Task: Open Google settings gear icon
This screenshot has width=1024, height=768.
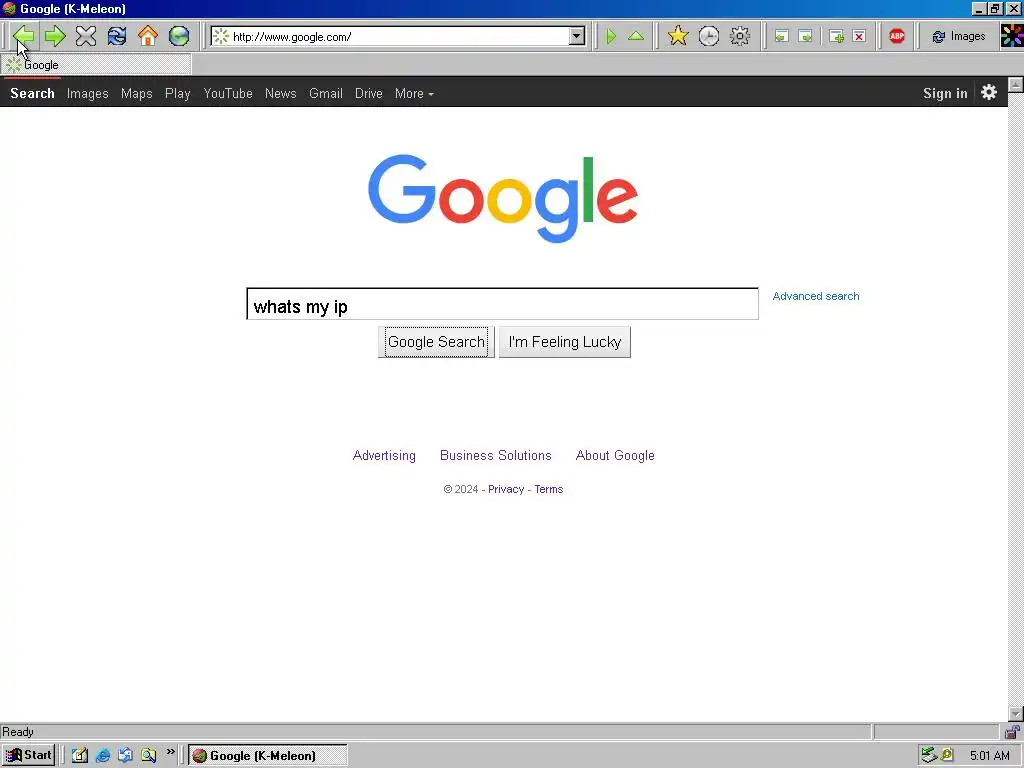Action: (989, 93)
